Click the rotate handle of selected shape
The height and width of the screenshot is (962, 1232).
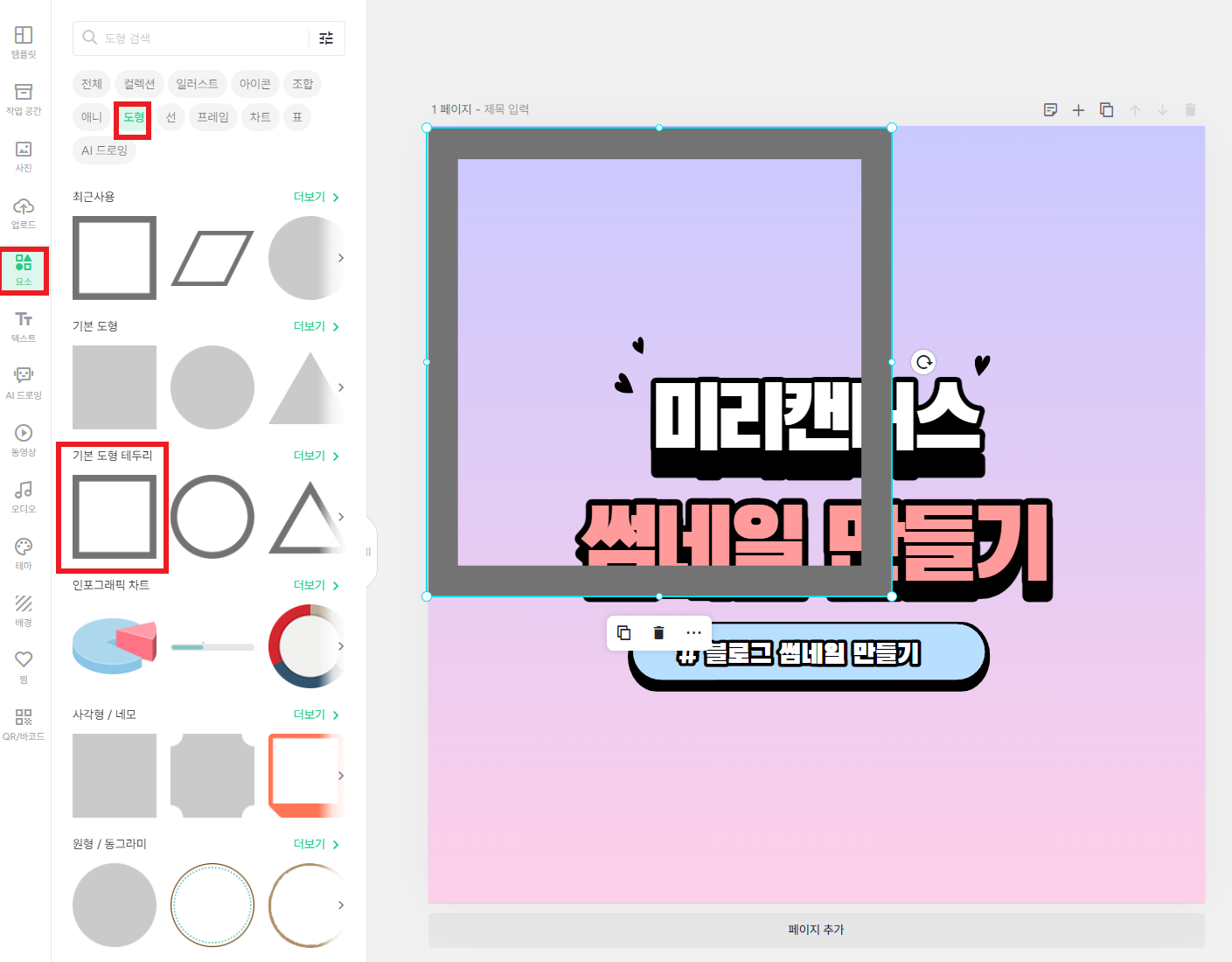[924, 362]
